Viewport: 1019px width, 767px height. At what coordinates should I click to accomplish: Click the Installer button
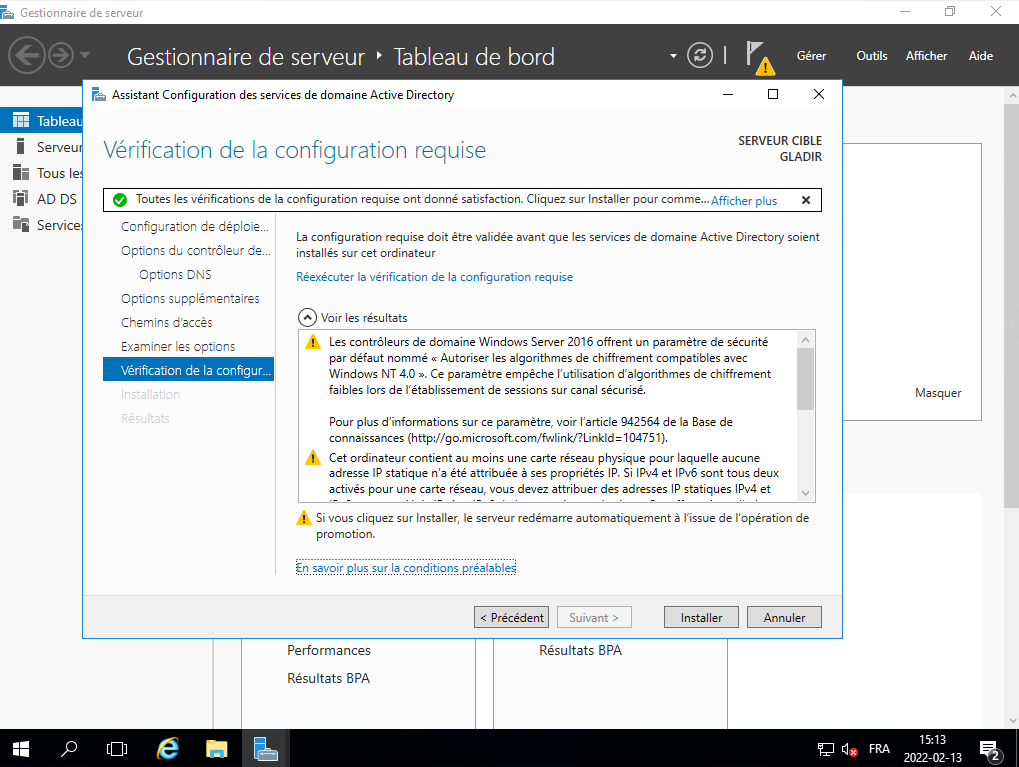pyautogui.click(x=701, y=618)
